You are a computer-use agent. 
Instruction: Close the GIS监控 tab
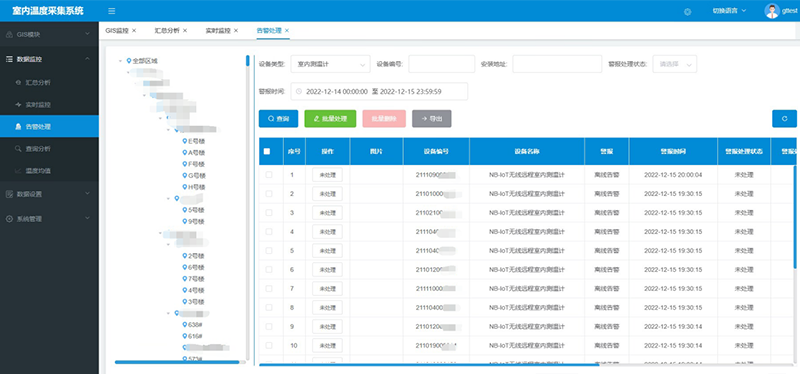[134, 31]
